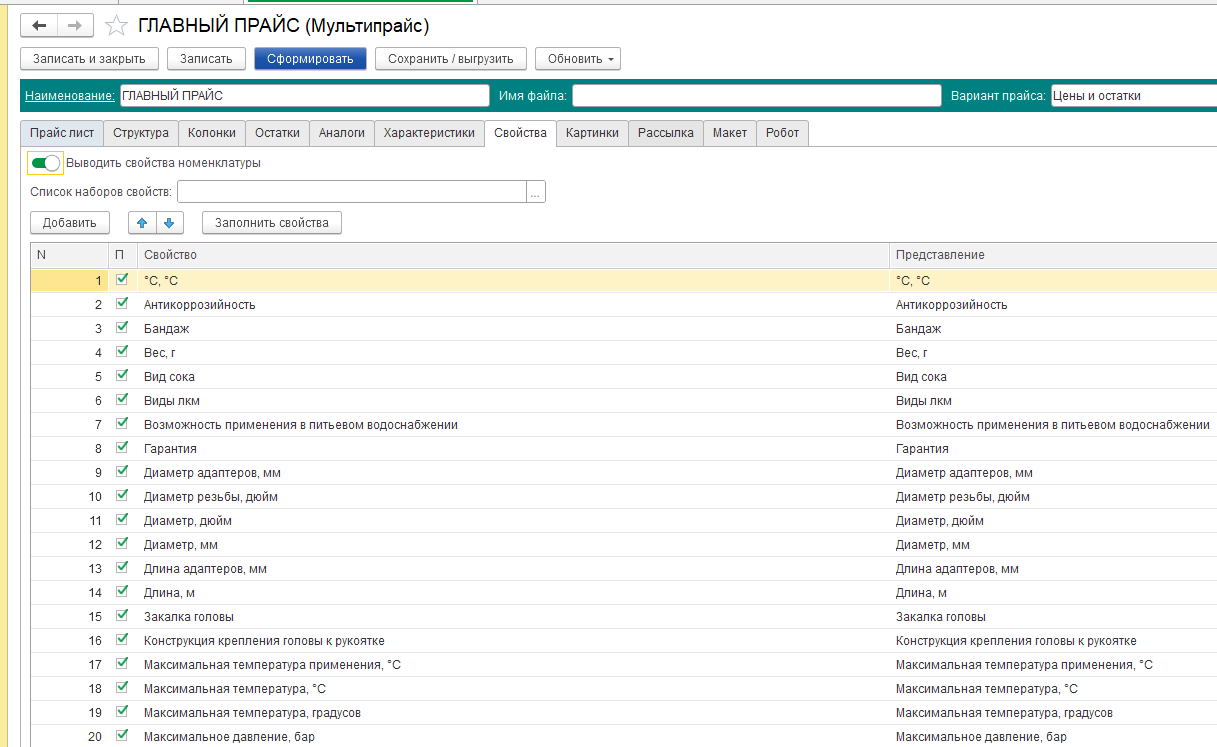The height and width of the screenshot is (747, 1217).
Task: Uncheck the checkbox for Бандаж row
Action: 123,328
